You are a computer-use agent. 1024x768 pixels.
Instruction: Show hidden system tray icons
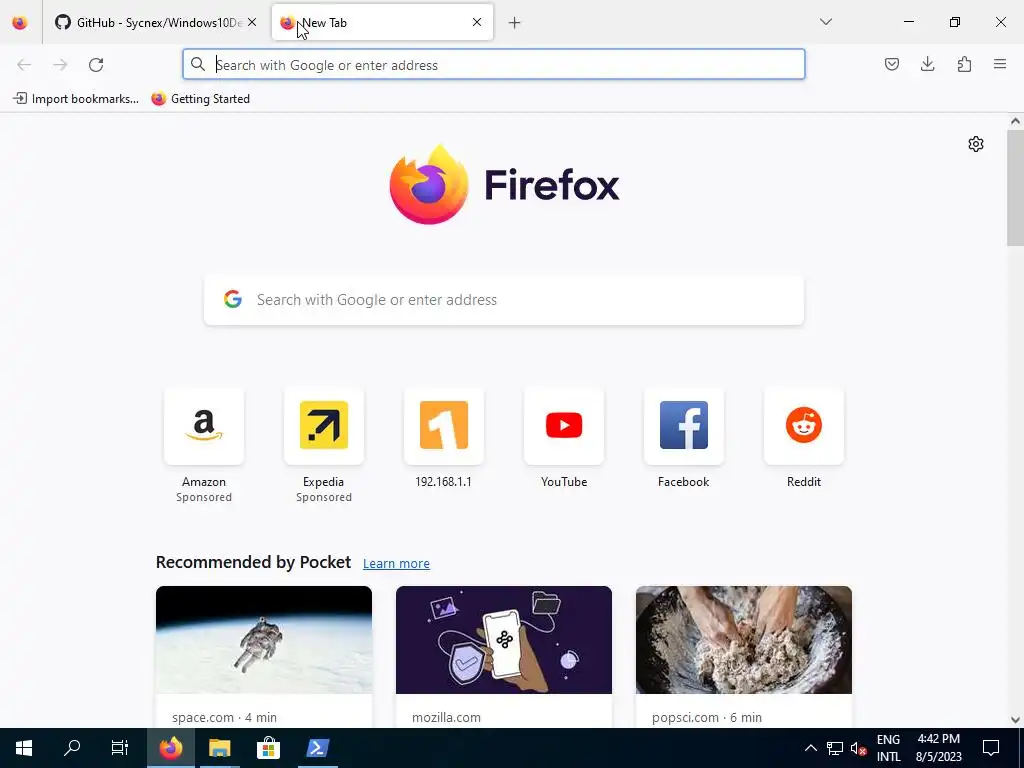click(x=810, y=748)
